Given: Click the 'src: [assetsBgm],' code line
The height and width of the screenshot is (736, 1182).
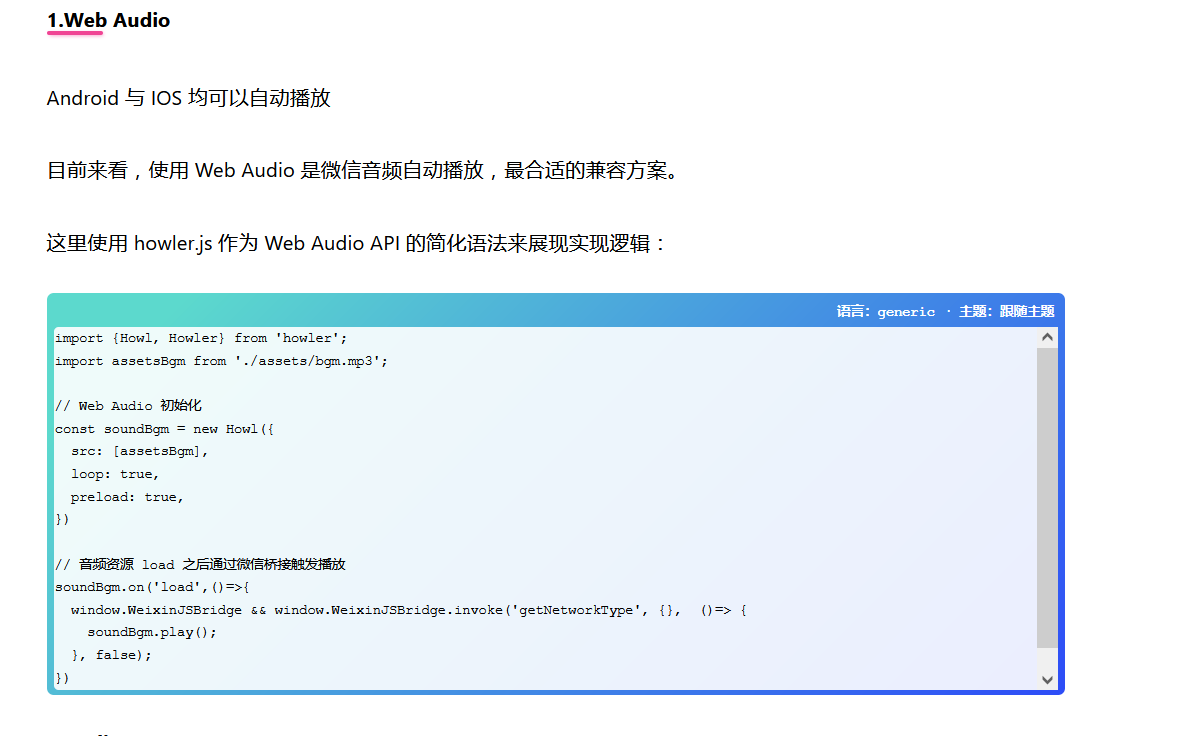Looking at the screenshot, I should pyautogui.click(x=139, y=451).
